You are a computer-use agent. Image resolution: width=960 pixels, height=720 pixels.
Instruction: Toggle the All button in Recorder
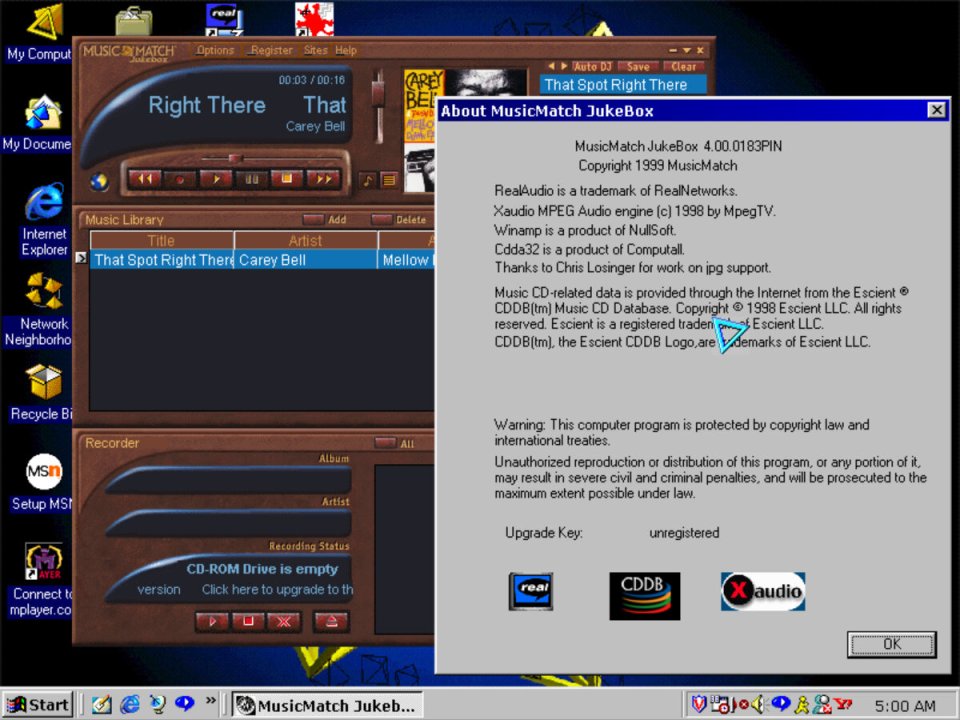[395, 443]
